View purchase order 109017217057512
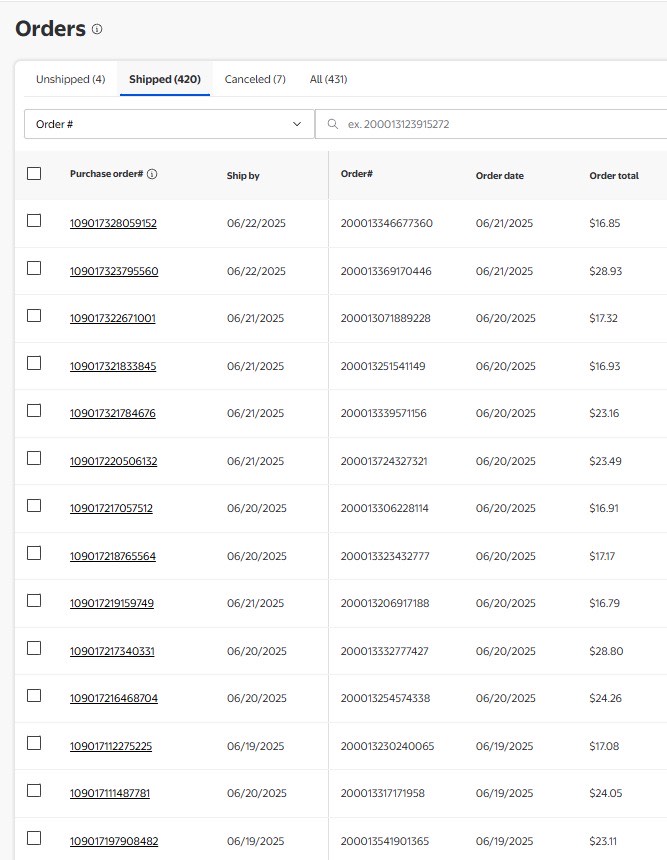The width and height of the screenshot is (667, 860). pyautogui.click(x=111, y=508)
